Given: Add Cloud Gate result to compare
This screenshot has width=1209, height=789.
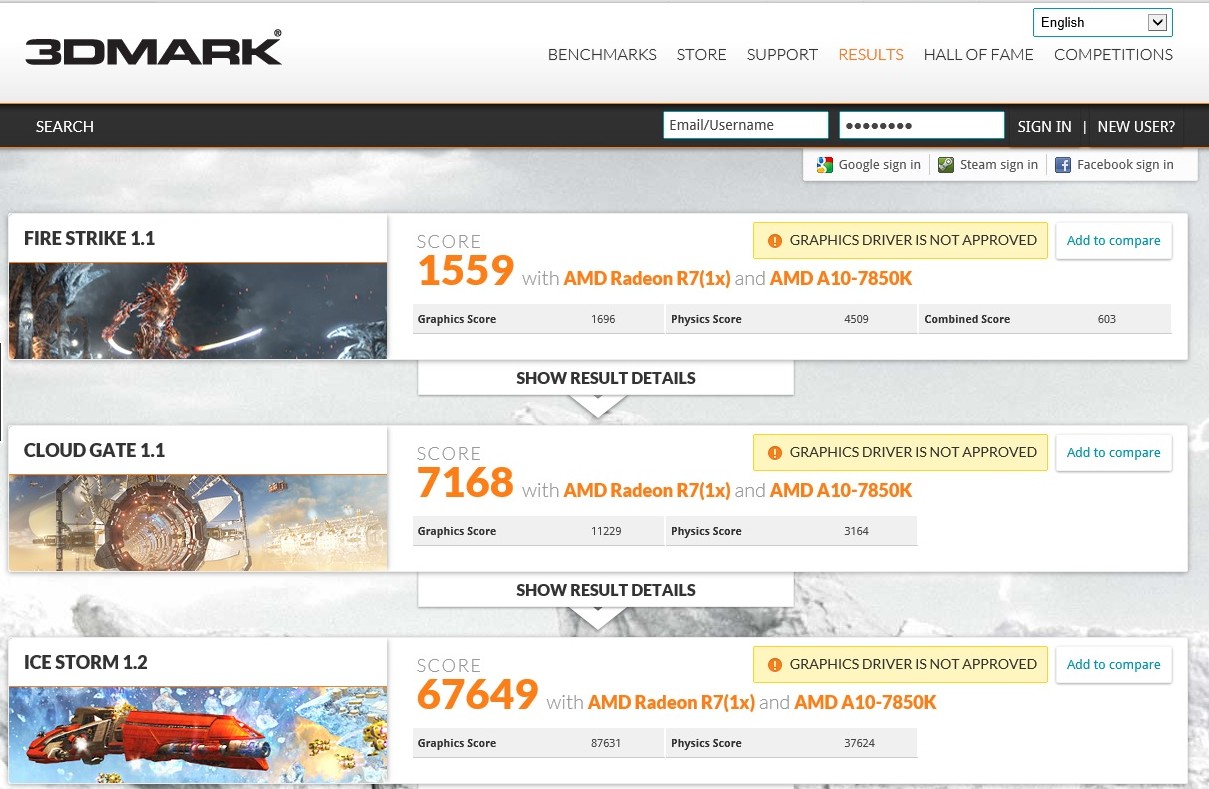Looking at the screenshot, I should [1113, 453].
